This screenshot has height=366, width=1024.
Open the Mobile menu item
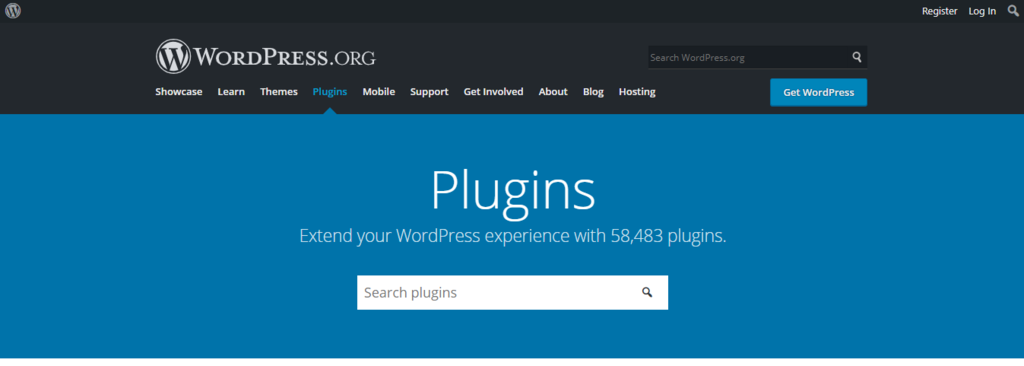(379, 92)
